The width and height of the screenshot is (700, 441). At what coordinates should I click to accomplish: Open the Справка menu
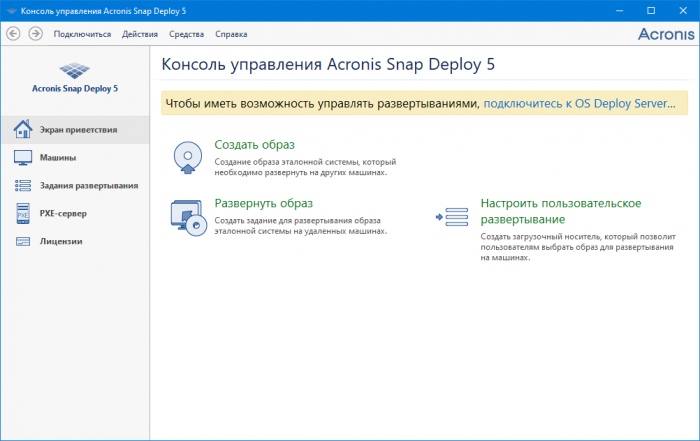(x=231, y=34)
